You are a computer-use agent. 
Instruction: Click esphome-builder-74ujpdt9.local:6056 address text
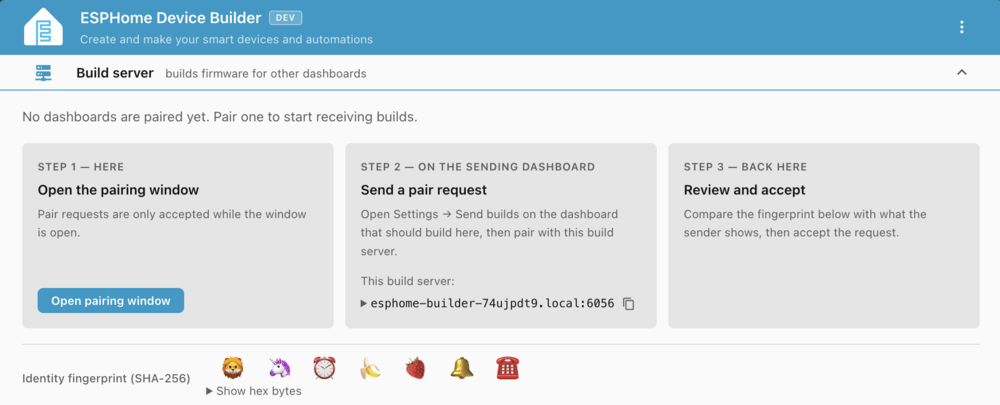point(492,304)
